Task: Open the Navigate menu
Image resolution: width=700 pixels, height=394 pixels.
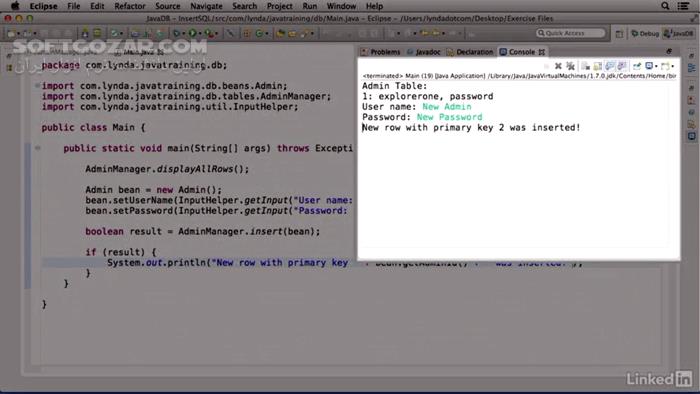Action: click(206, 6)
